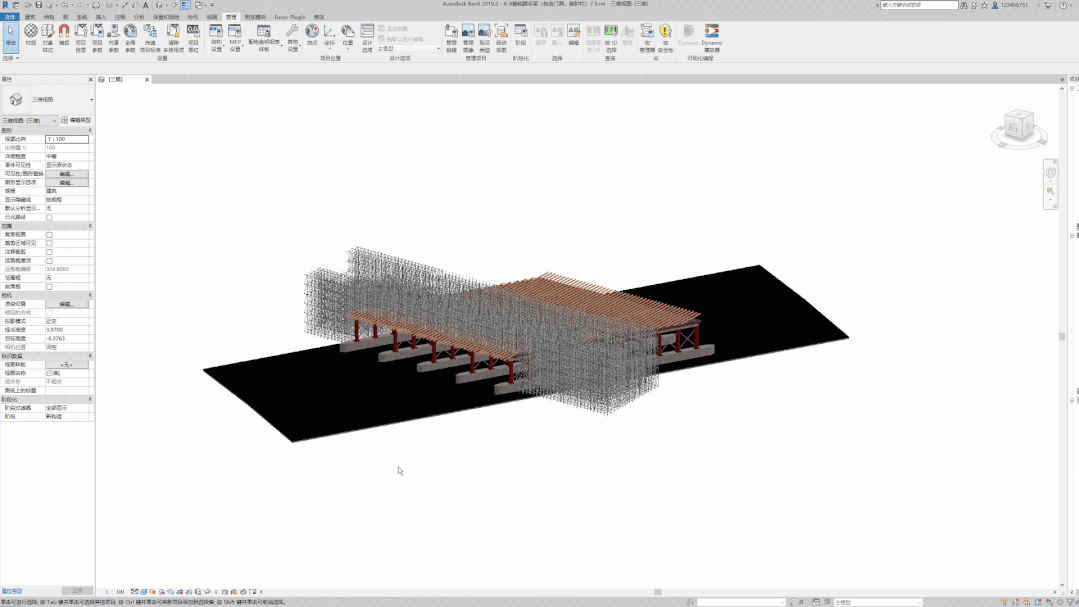Open the 3D view type selector dropdown
This screenshot has height=607, width=1079.
[x=91, y=100]
